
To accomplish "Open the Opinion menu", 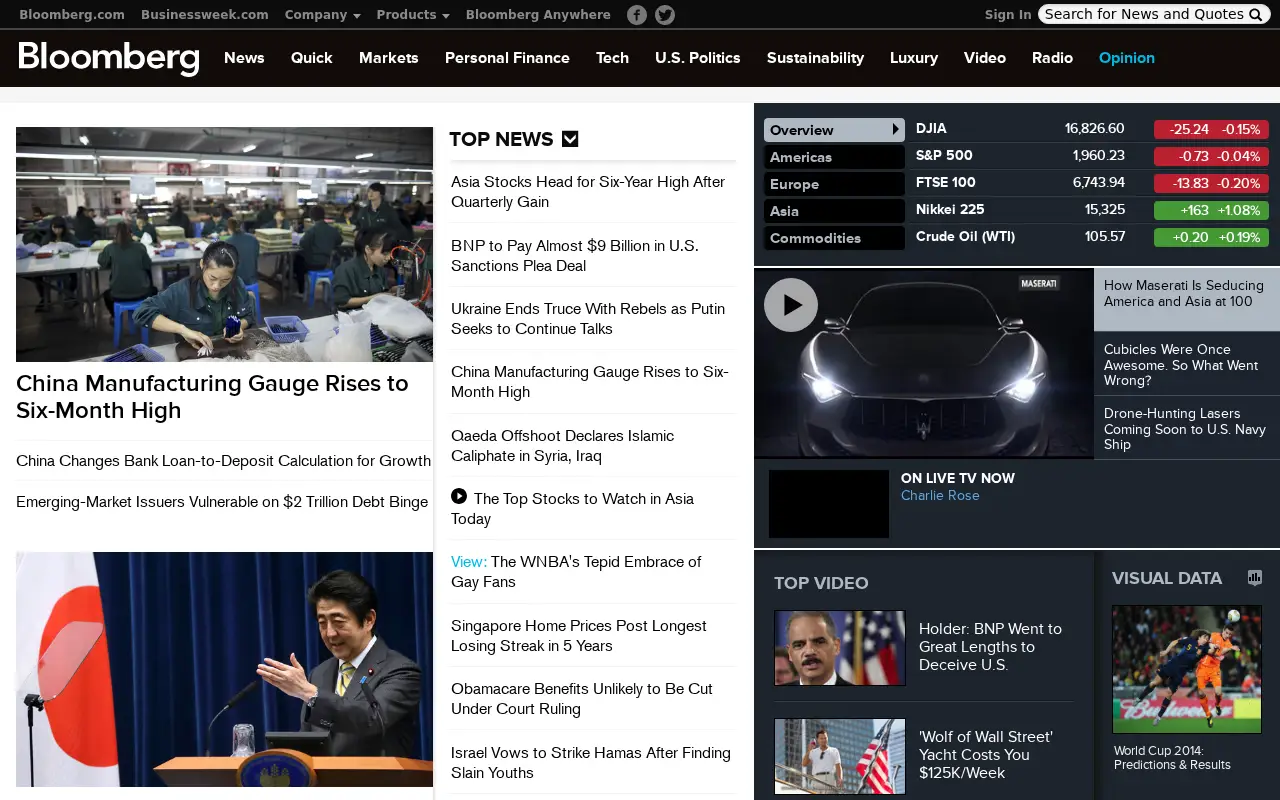I will point(1126,58).
